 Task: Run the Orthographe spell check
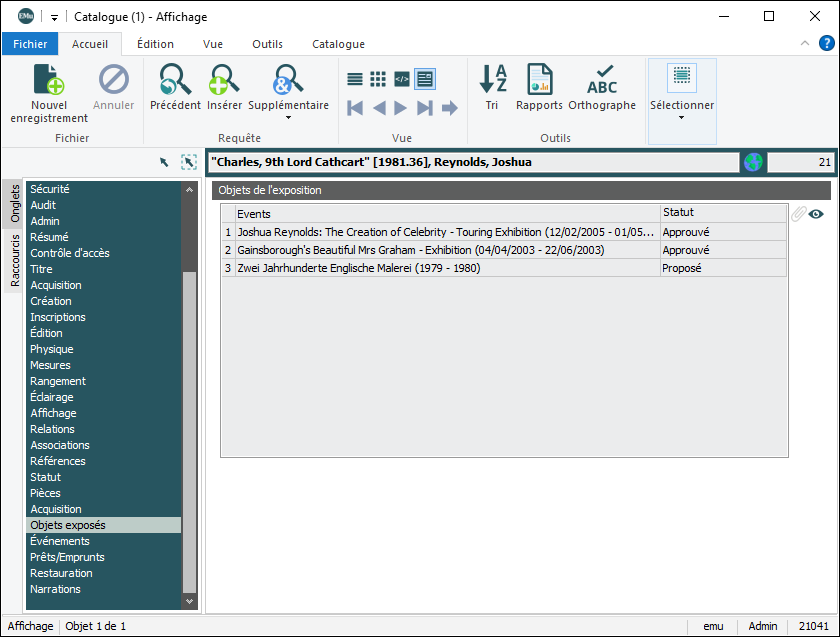(601, 80)
